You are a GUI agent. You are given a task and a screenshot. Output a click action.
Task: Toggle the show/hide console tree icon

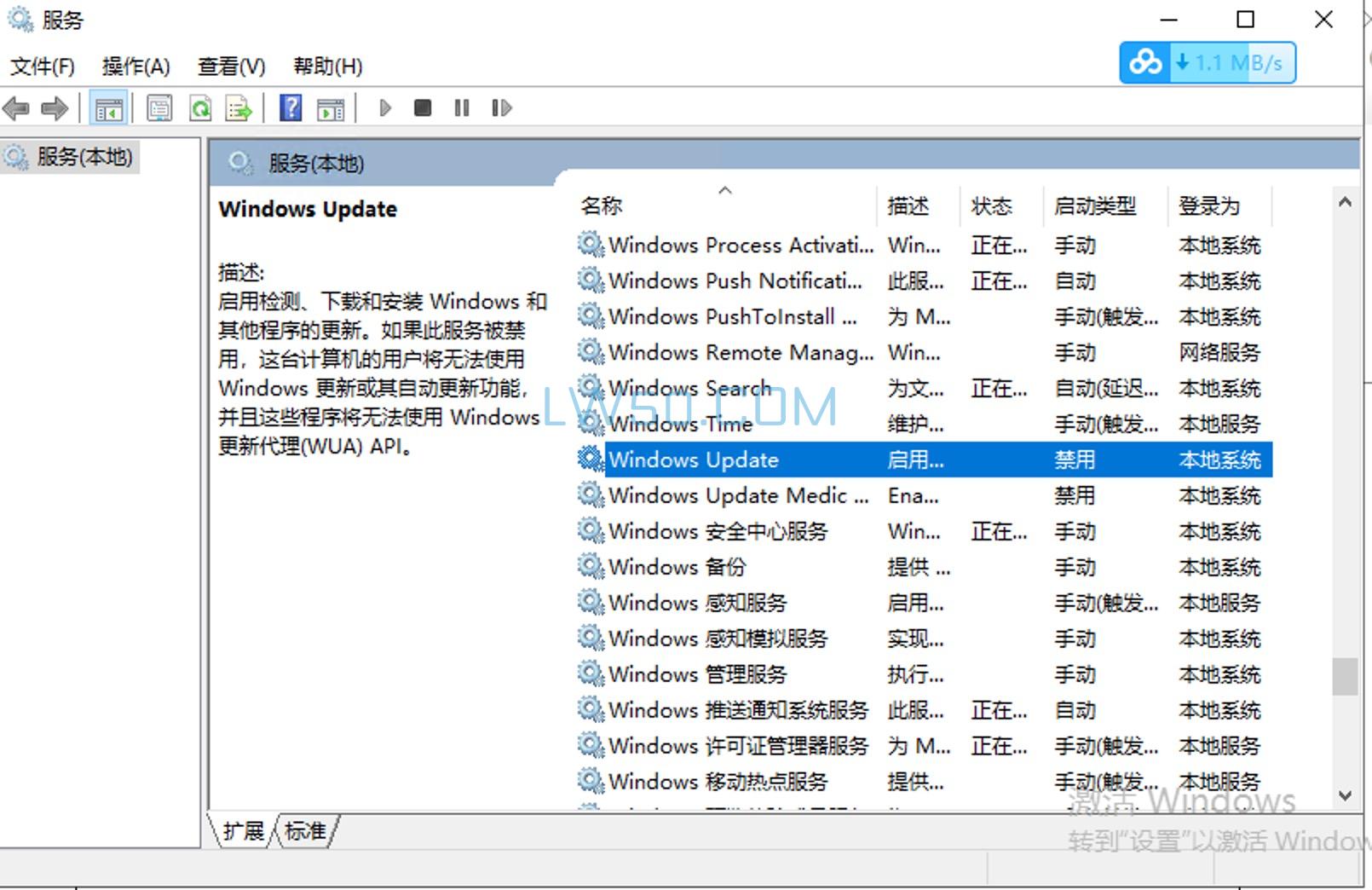click(108, 108)
